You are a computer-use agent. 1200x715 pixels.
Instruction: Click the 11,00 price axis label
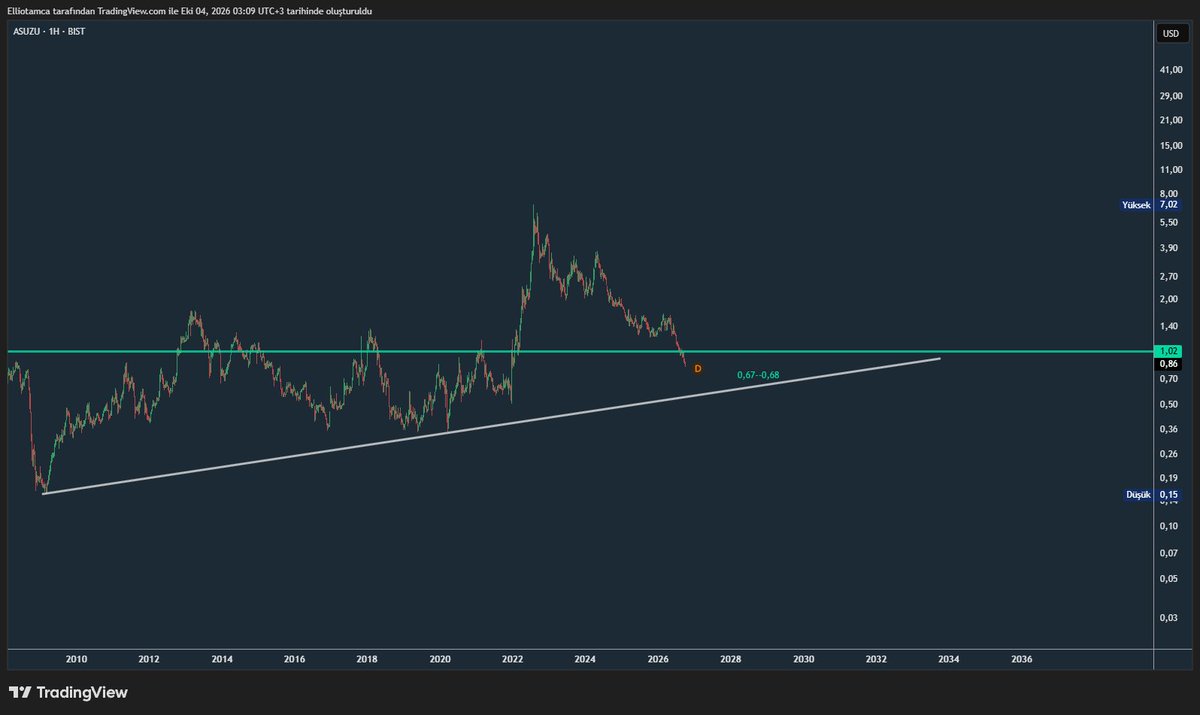click(x=1171, y=170)
